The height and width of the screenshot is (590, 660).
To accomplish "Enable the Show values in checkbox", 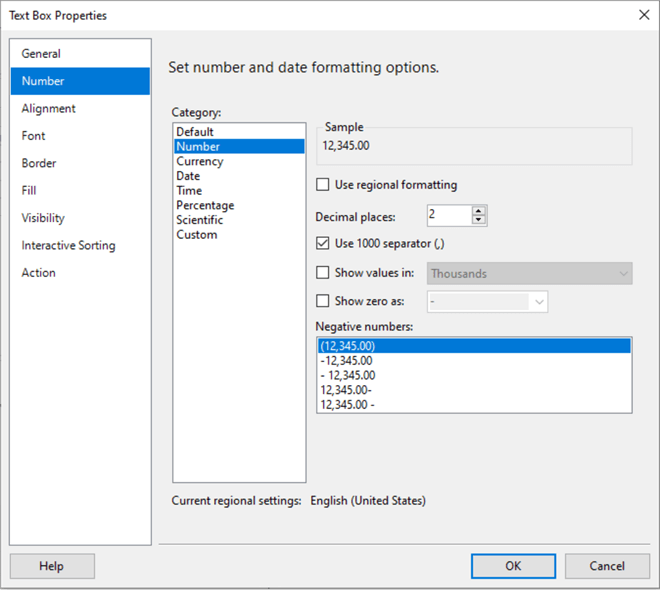I will click(323, 273).
